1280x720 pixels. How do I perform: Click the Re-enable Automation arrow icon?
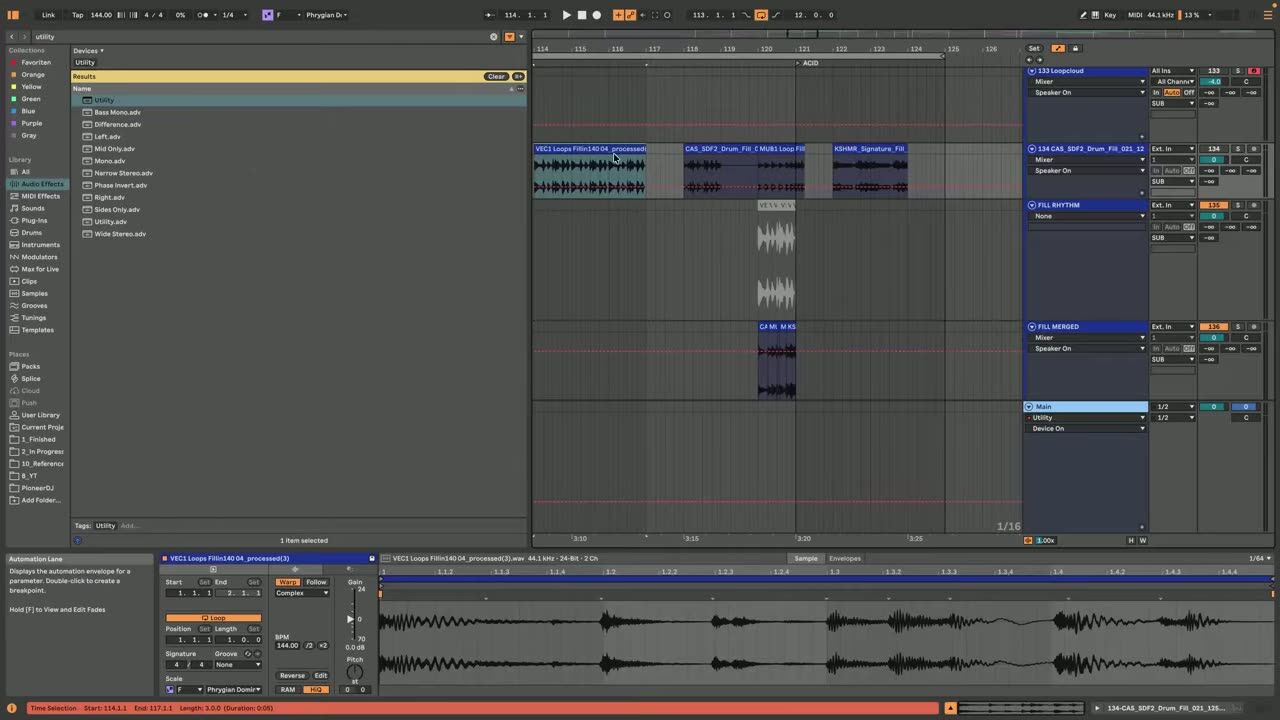point(642,15)
